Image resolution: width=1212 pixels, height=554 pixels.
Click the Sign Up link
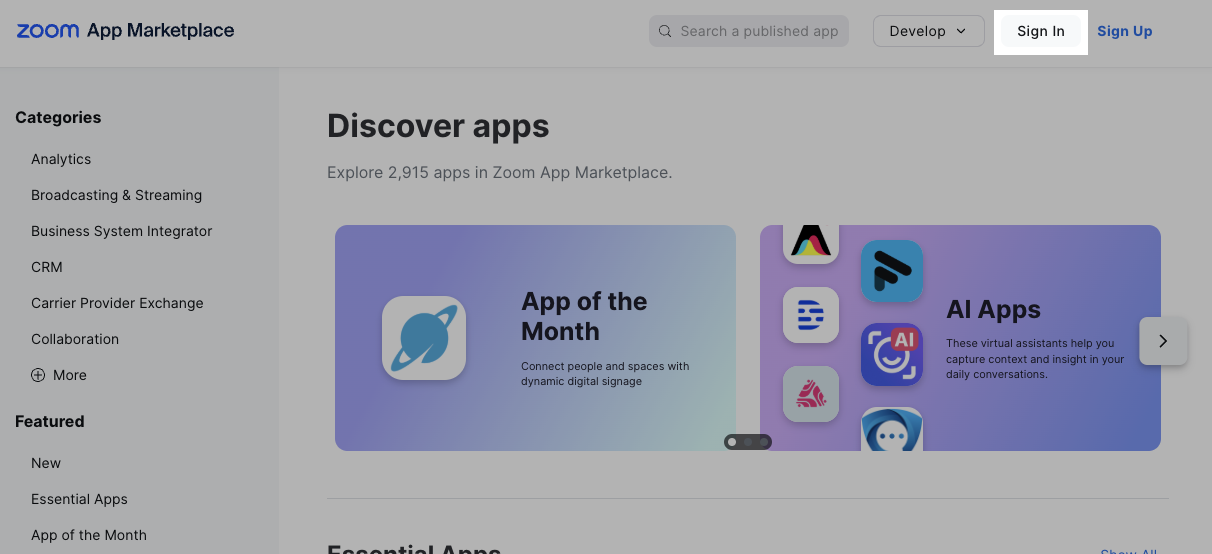pyautogui.click(x=1125, y=31)
